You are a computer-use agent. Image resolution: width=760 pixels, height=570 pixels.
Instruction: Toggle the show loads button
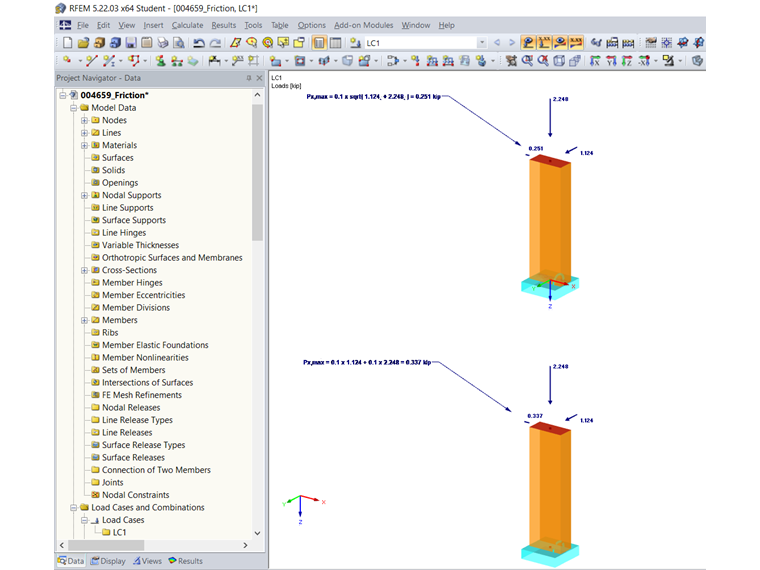point(528,43)
